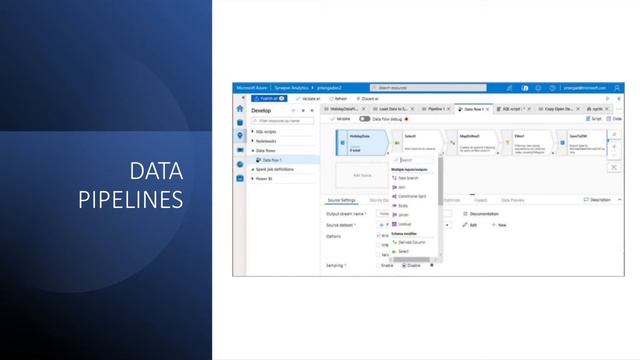Select the Disable sampling radio button
Image resolution: width=640 pixels, height=360 pixels.
[x=404, y=266]
